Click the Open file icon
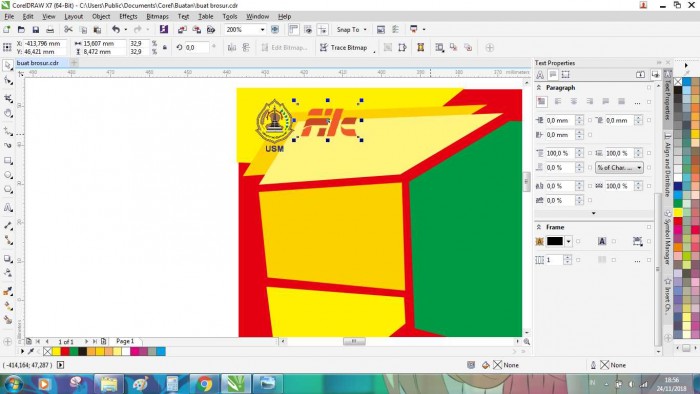This screenshot has height=394, width=700. pos(21,29)
